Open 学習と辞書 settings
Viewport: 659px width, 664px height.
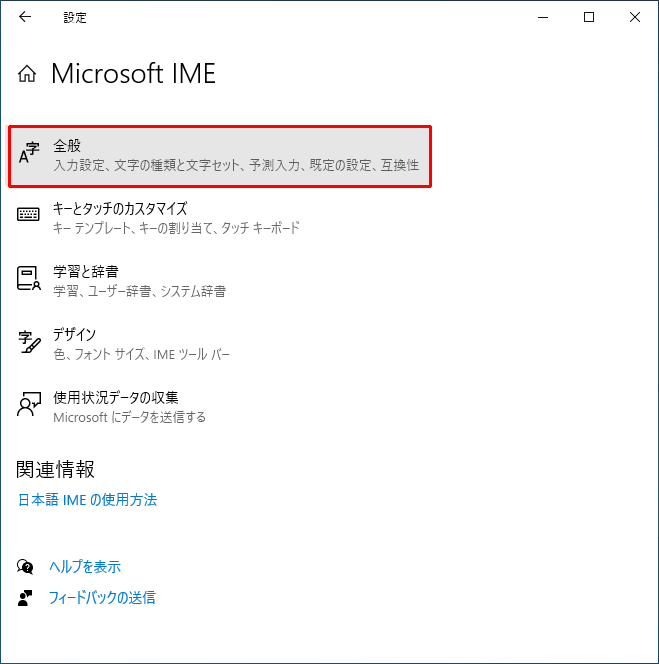[x=86, y=272]
